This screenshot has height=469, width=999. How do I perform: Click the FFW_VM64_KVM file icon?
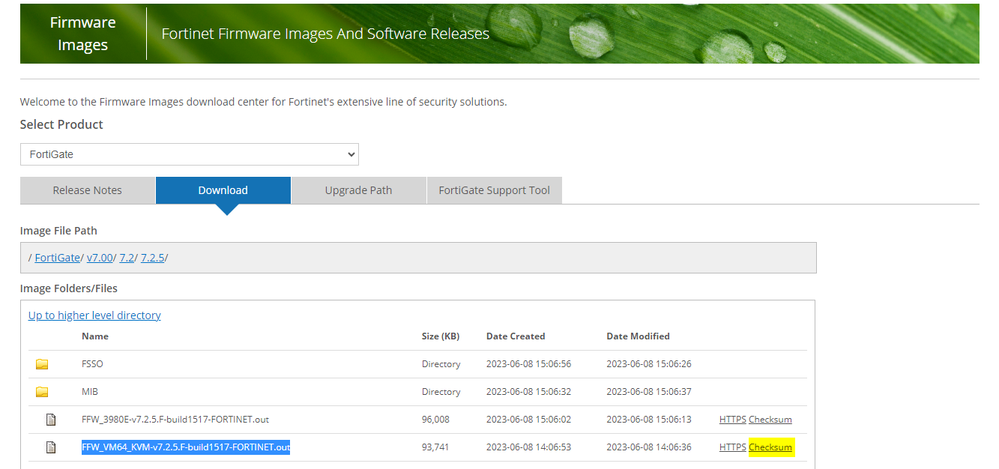[x=50, y=447]
